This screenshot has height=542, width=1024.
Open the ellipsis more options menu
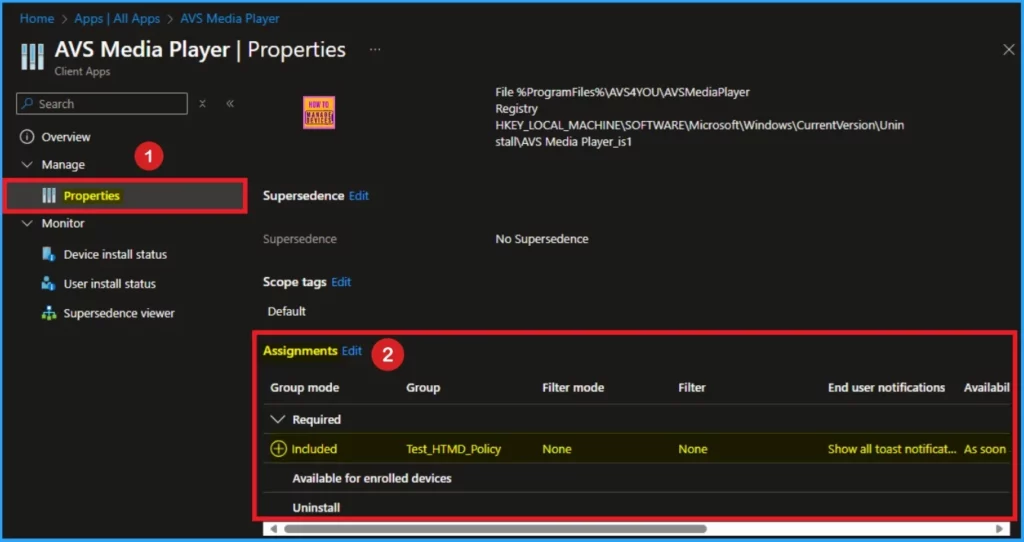[375, 50]
